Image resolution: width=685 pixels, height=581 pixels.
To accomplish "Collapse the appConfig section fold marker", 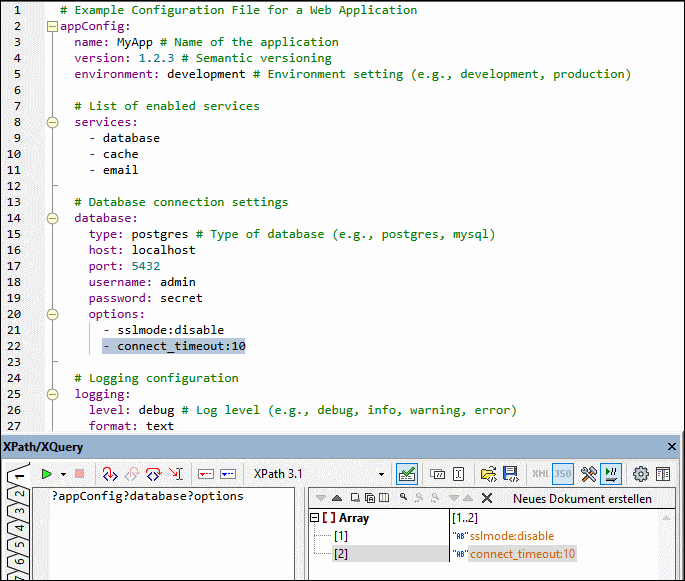I will (52, 26).
